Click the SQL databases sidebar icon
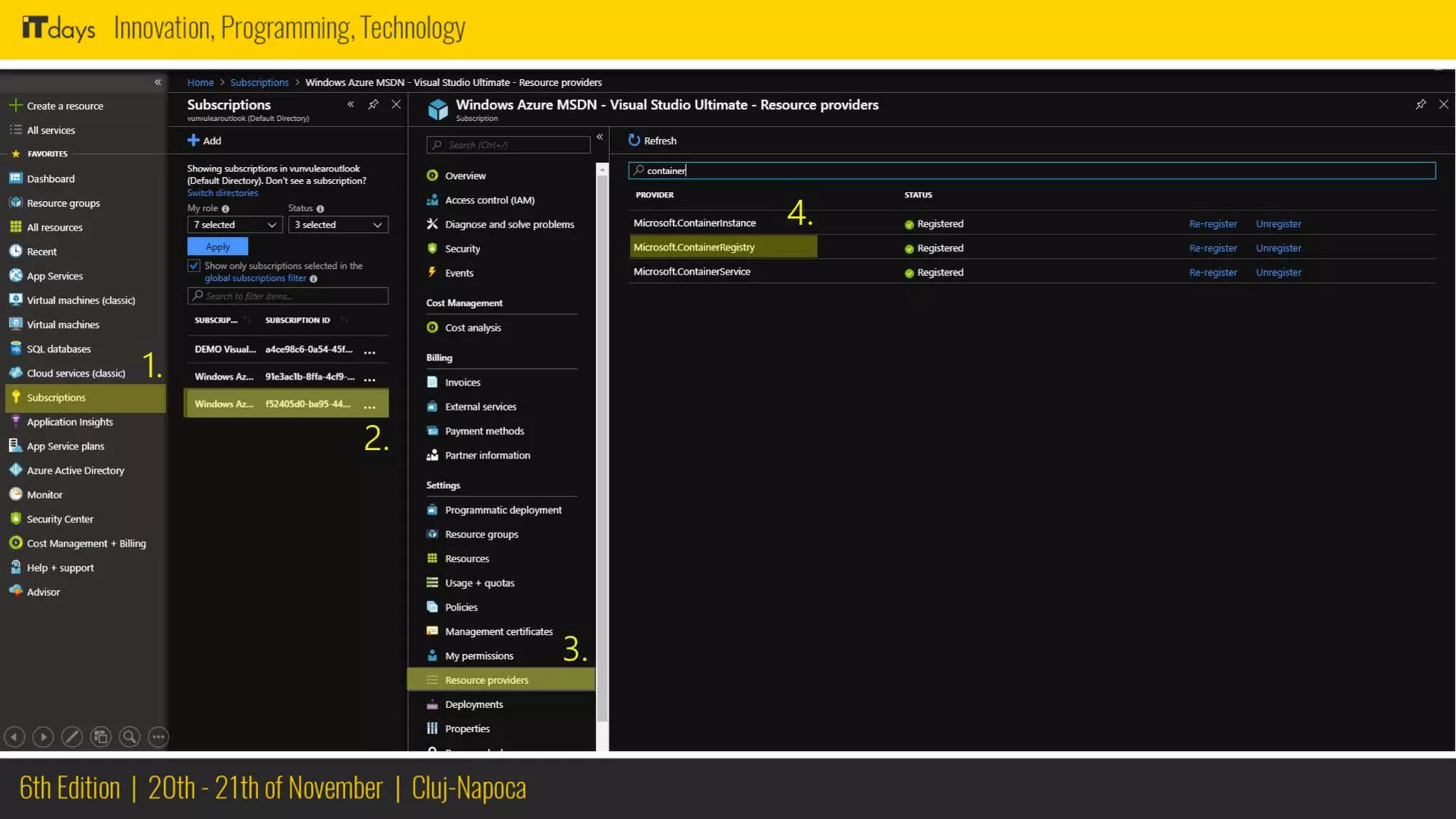This screenshot has height=819, width=1456. click(16, 348)
